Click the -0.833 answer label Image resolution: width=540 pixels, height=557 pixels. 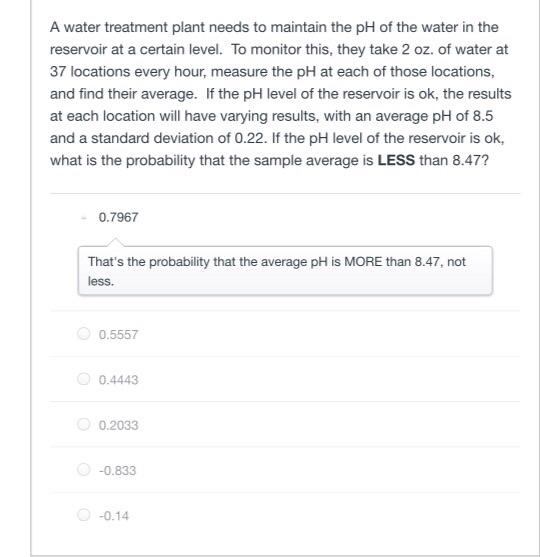[x=117, y=471]
